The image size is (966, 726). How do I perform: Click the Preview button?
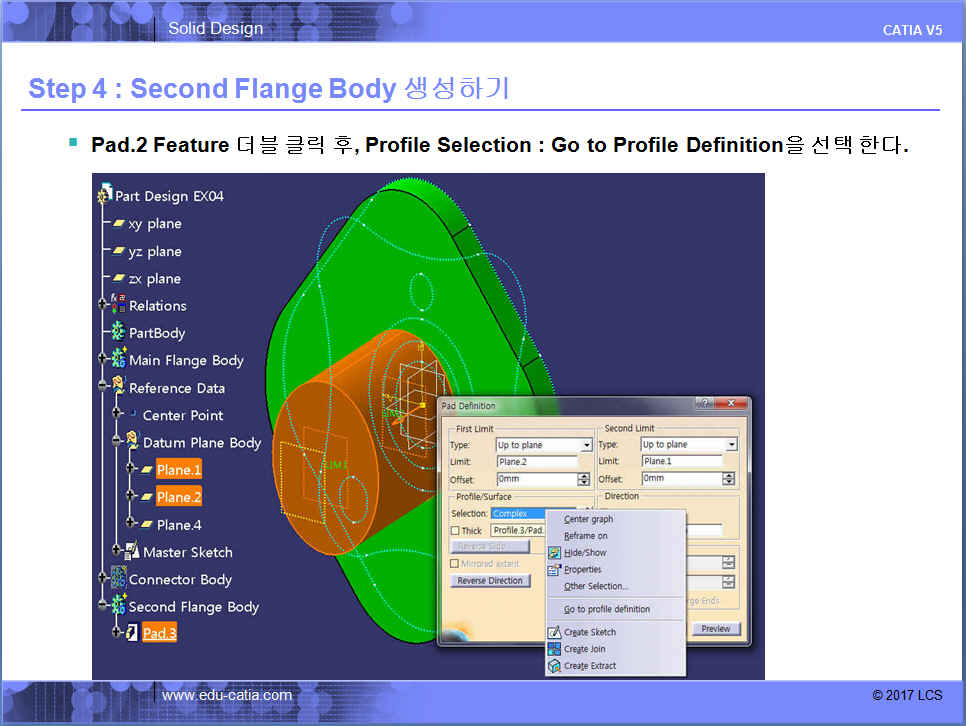click(715, 629)
